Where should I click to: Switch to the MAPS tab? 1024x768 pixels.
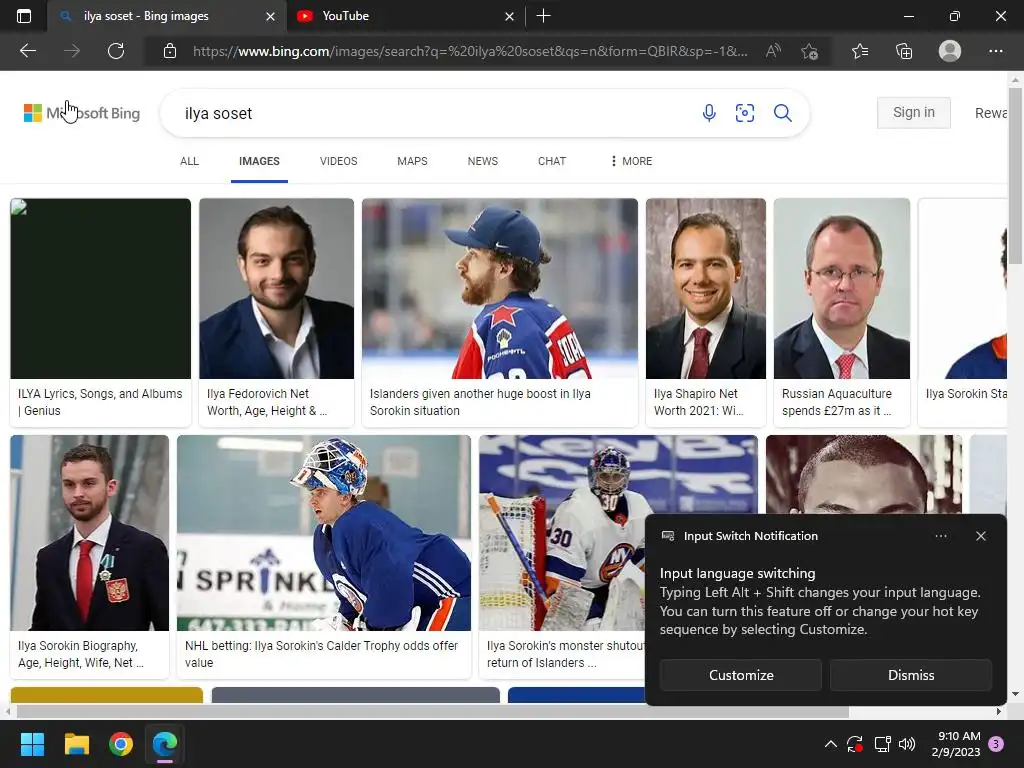(412, 161)
